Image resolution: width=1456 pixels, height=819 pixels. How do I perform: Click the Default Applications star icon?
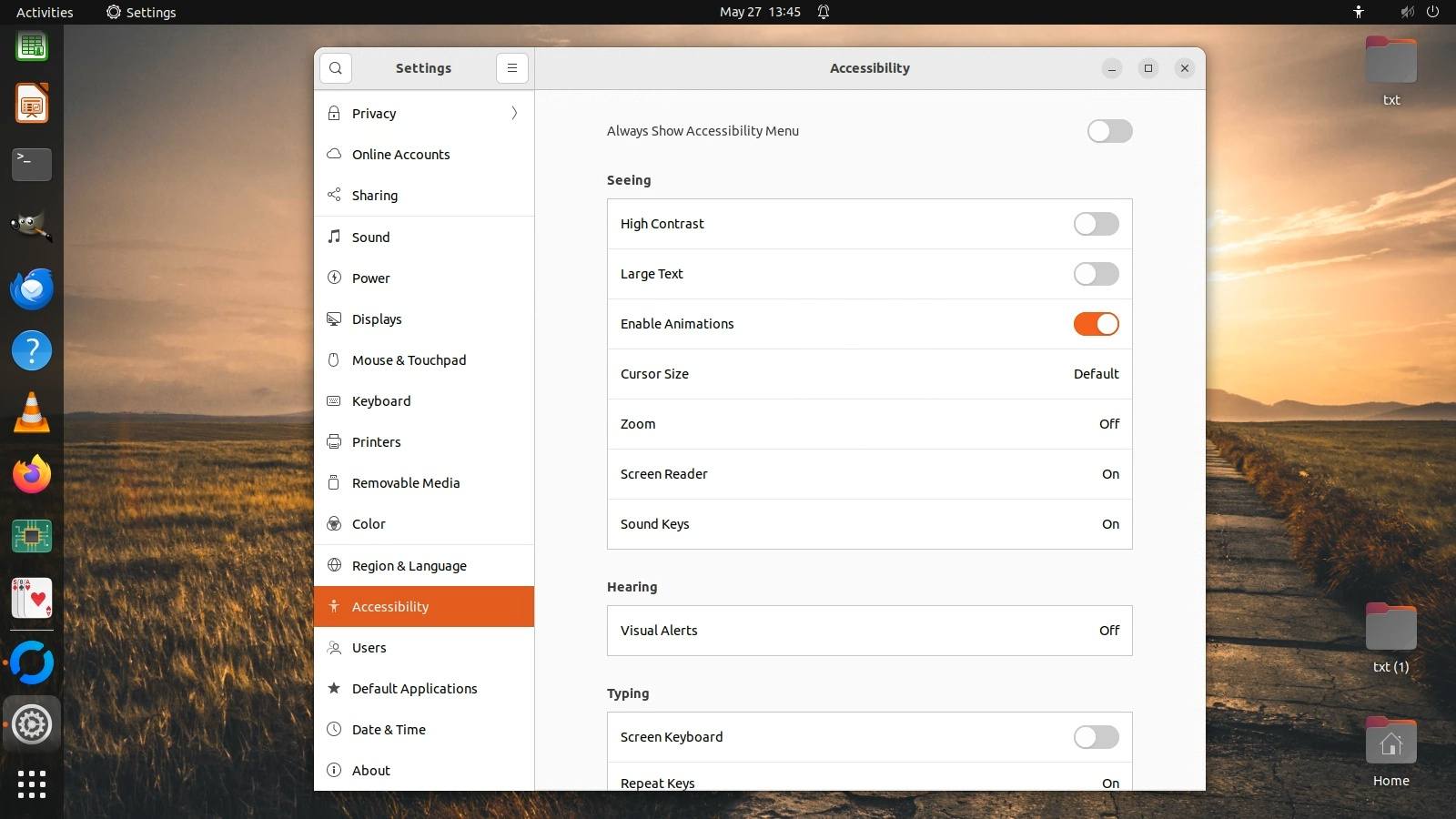point(334,689)
